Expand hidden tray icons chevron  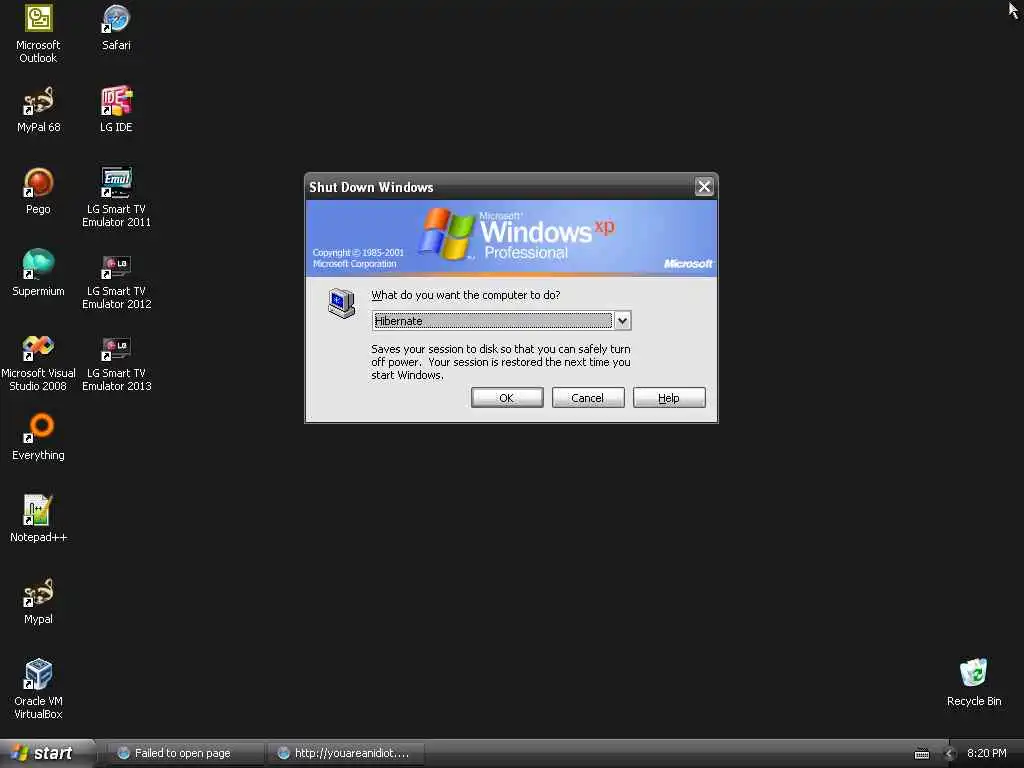950,754
